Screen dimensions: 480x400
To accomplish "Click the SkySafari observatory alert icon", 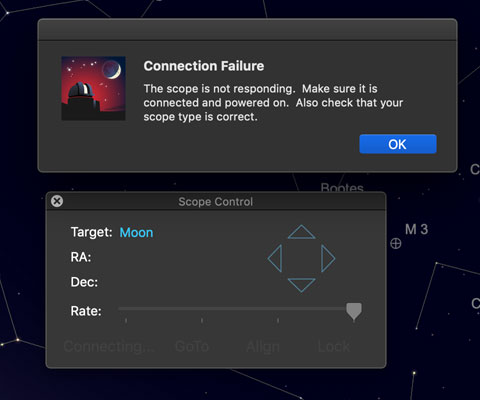I will 93,88.
